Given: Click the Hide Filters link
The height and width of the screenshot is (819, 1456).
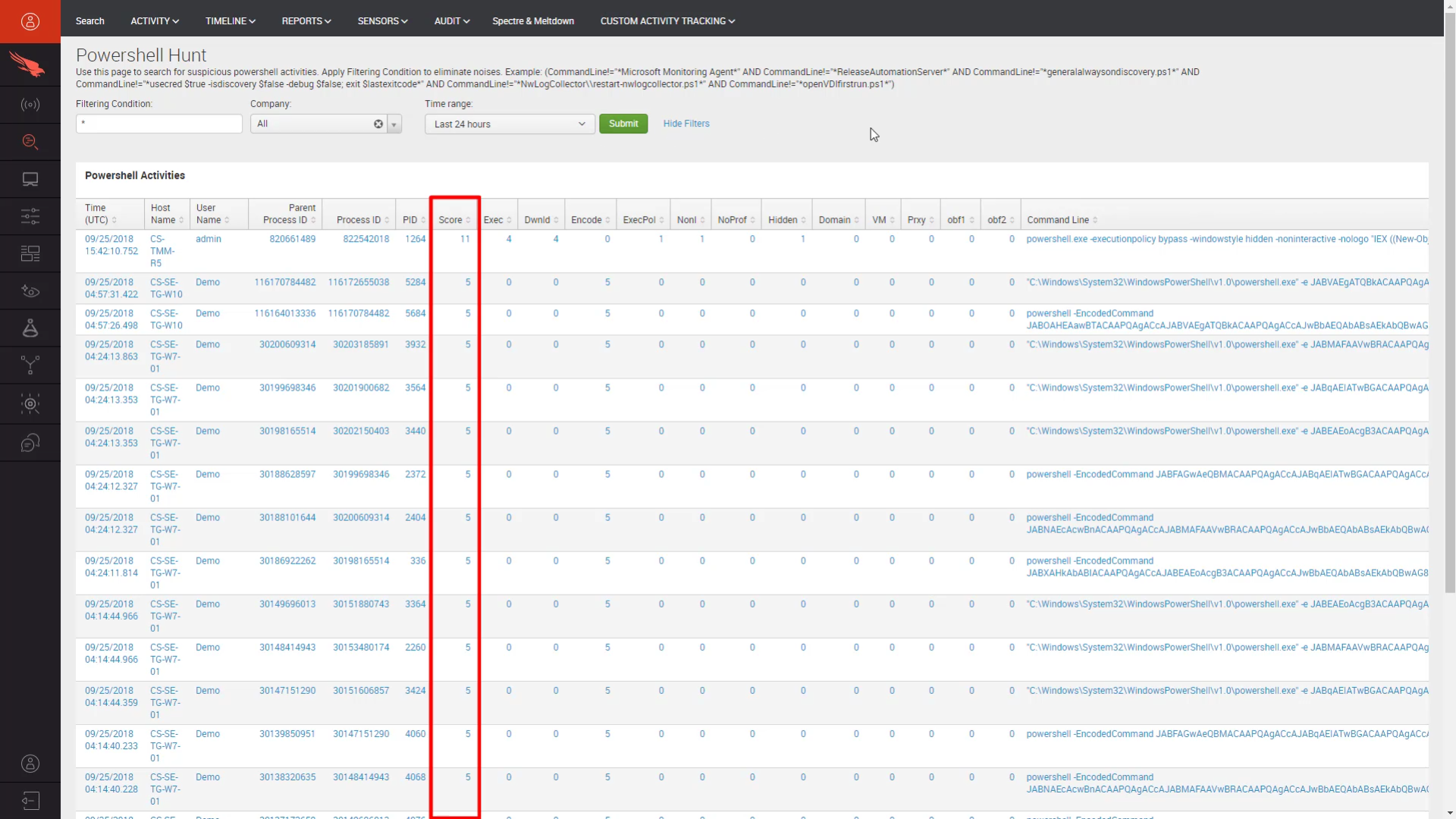Looking at the screenshot, I should (686, 124).
